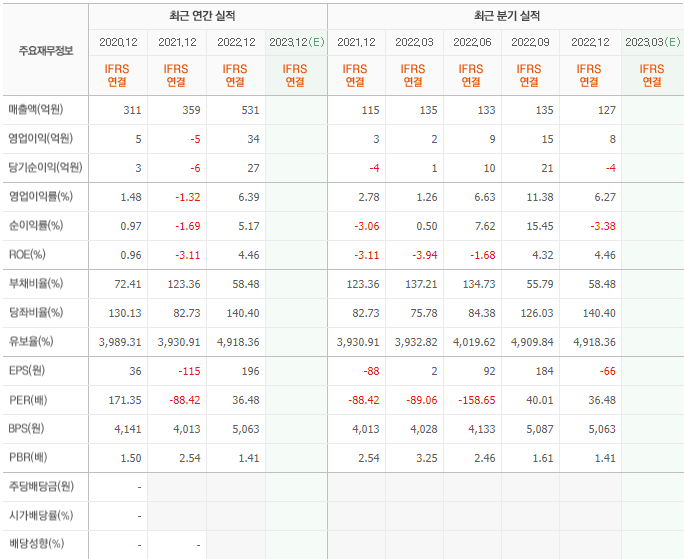This screenshot has height=559, width=685.
Task: Click the 주당배당금(원) row label
Action: point(42,487)
